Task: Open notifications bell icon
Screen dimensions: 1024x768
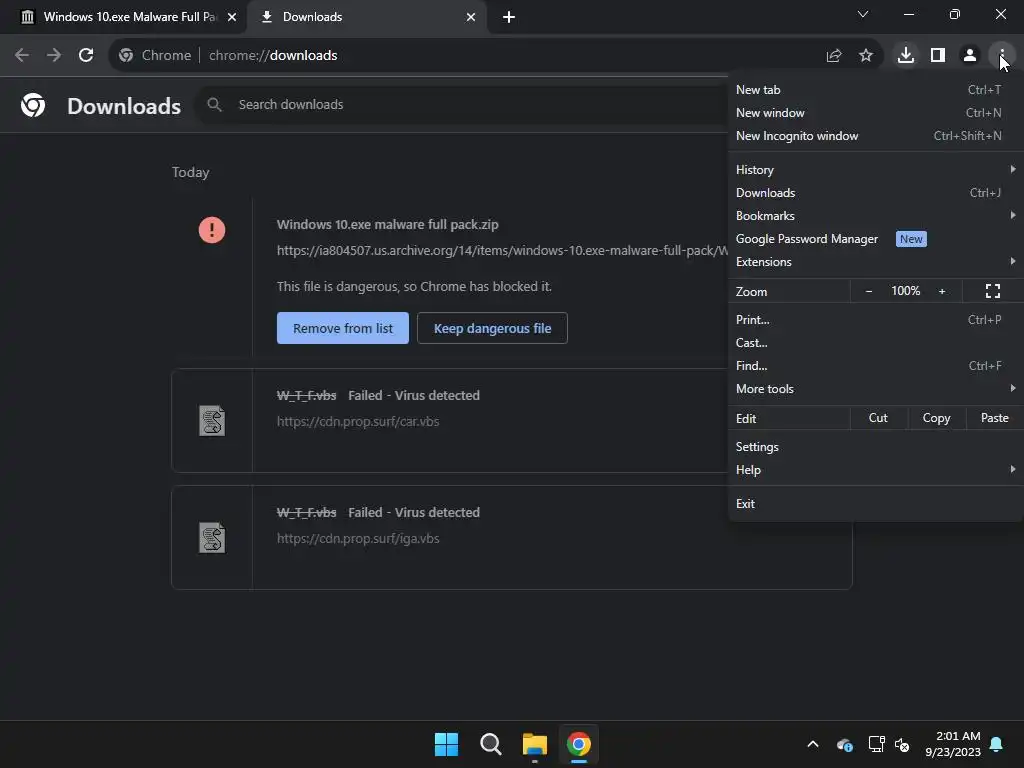Action: pyautogui.click(x=997, y=744)
